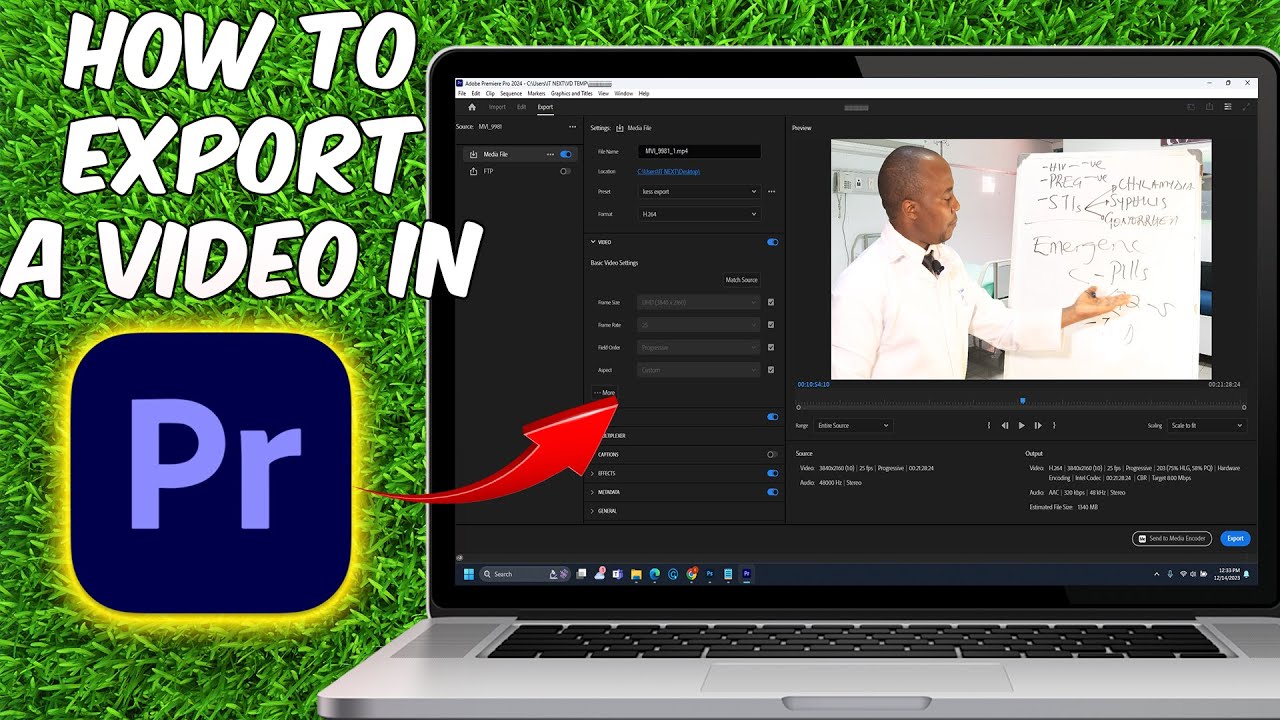Screen dimensions: 1280x720
Task: Click the Home icon in Premiere header
Action: (x=471, y=107)
